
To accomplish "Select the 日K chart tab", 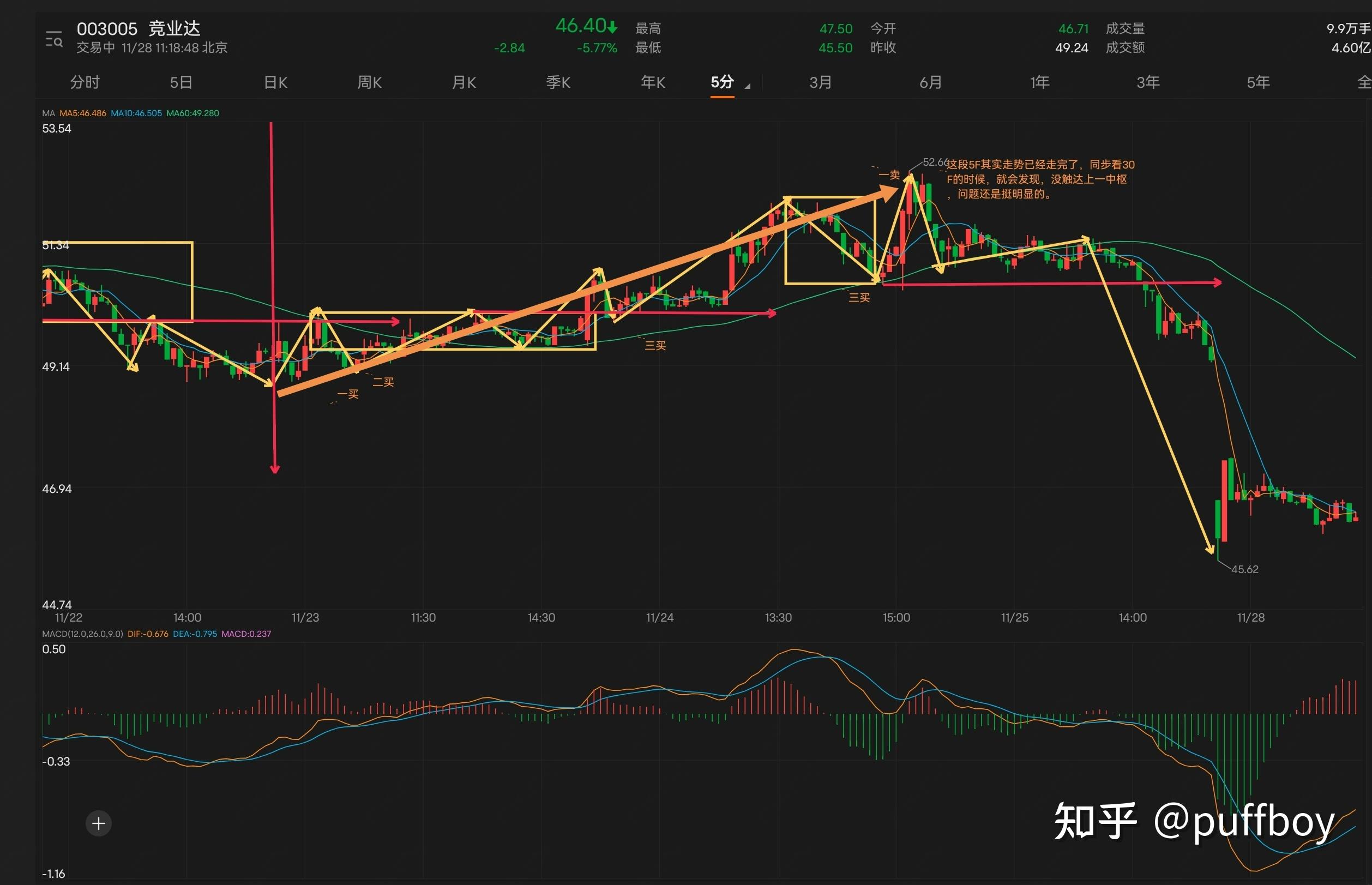I will (275, 82).
